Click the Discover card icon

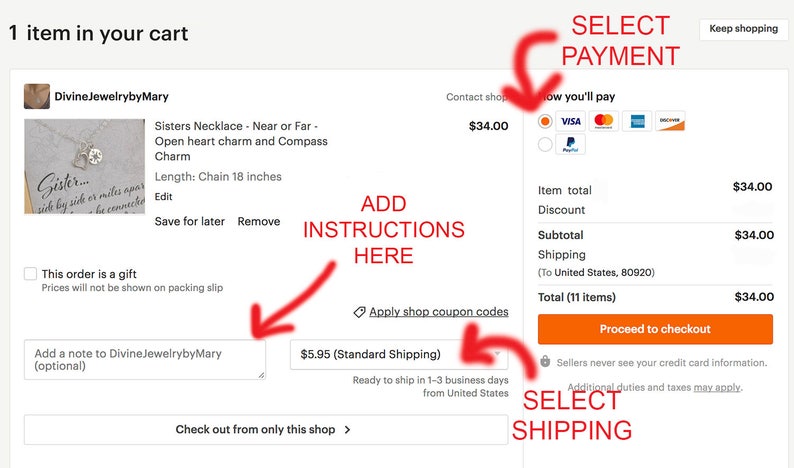coord(670,121)
